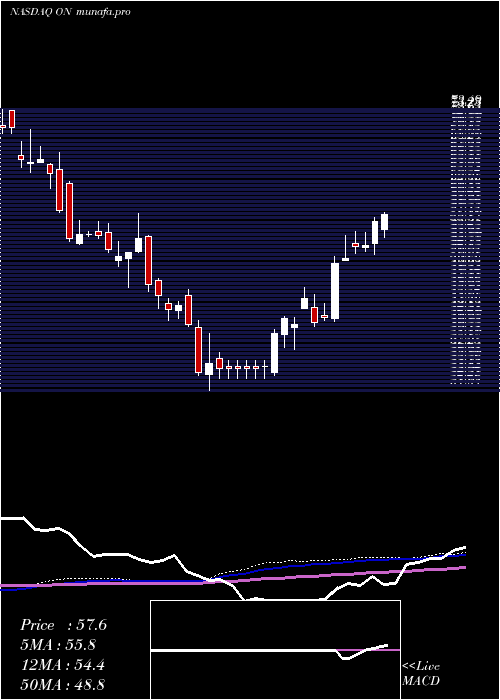Viewport: 500px width, 700px height.
Task: Click the last white candle on the chart
Action: pos(384,222)
